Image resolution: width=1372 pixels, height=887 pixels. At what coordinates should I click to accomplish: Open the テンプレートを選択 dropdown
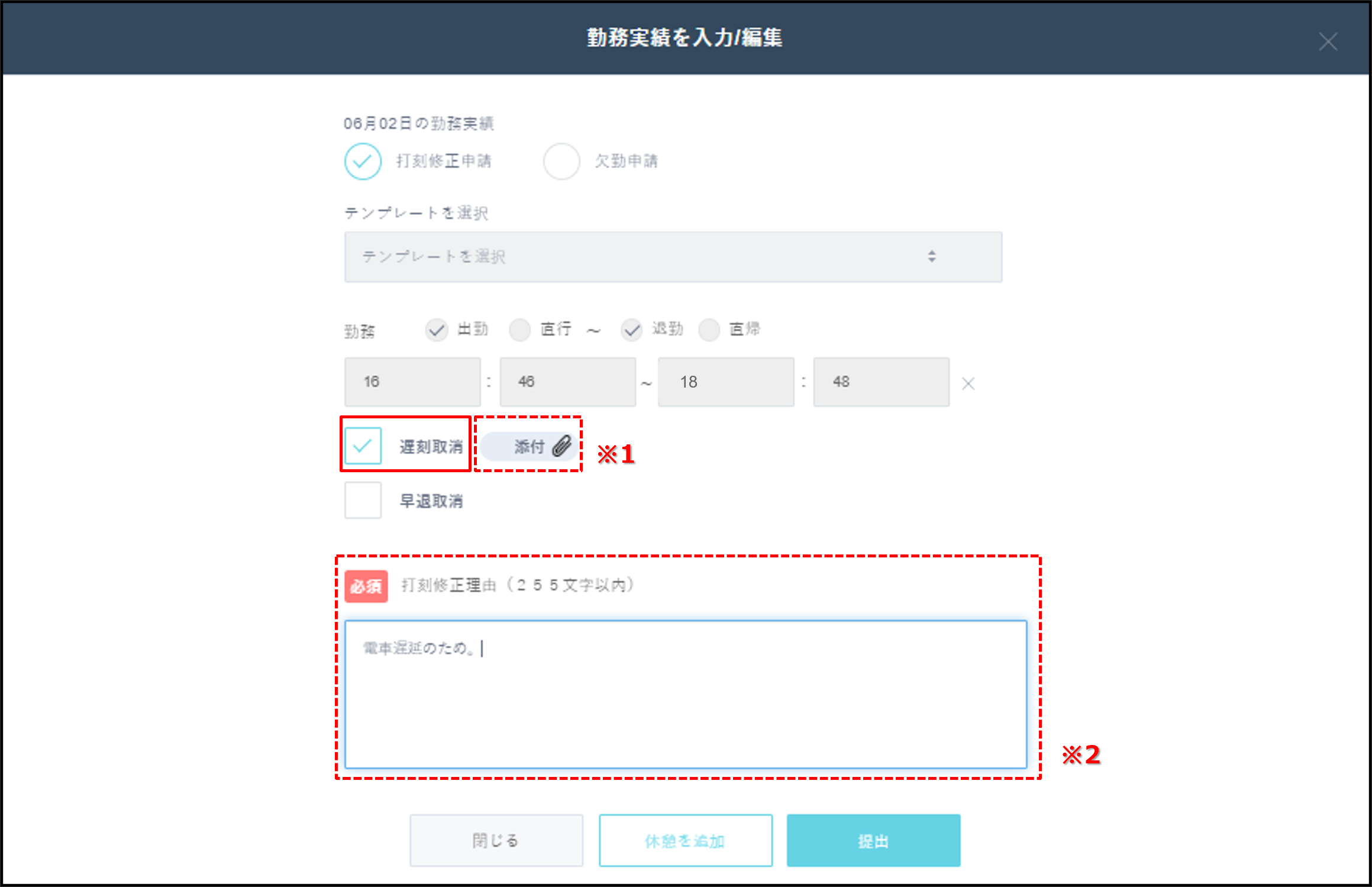coord(672,256)
